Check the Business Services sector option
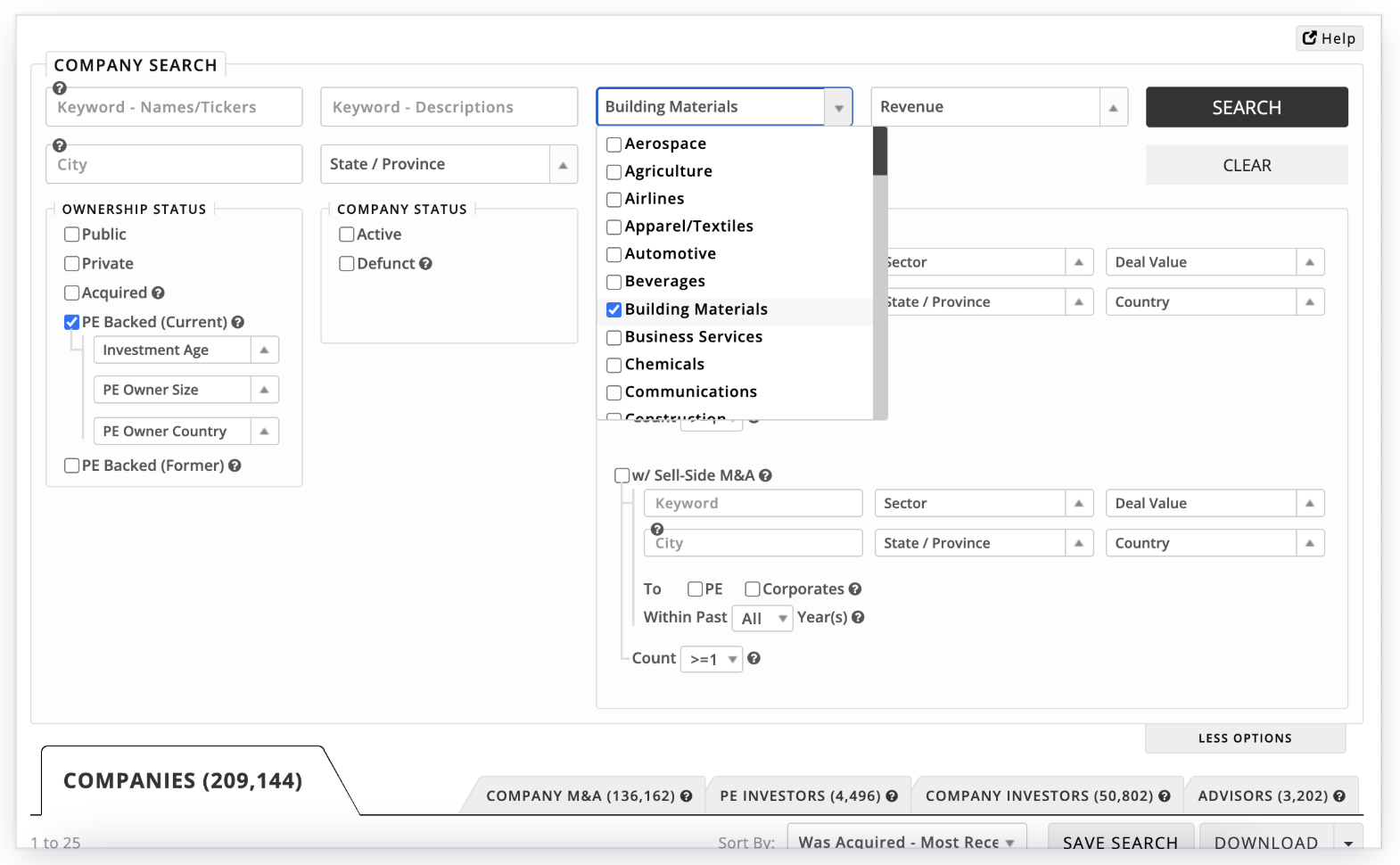 pyautogui.click(x=614, y=338)
